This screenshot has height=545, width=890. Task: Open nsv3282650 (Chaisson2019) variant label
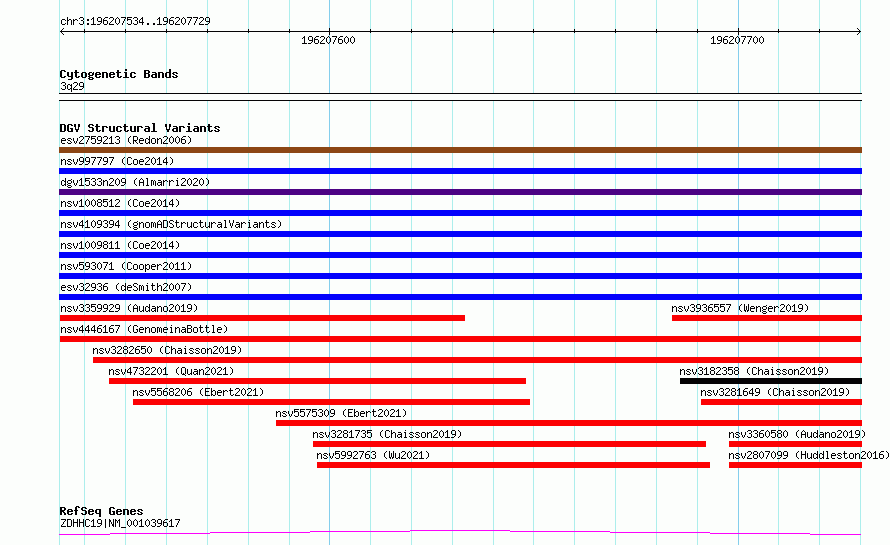[167, 350]
